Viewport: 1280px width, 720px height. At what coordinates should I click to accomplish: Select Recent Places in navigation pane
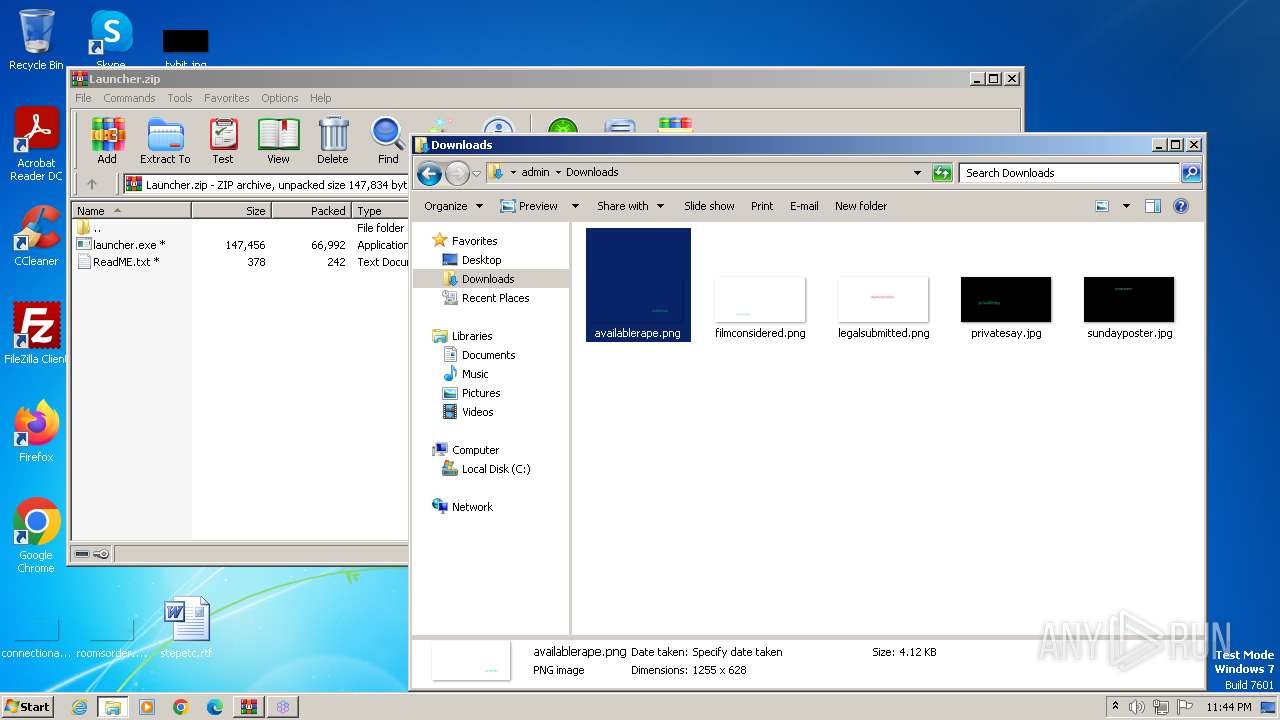(x=495, y=298)
